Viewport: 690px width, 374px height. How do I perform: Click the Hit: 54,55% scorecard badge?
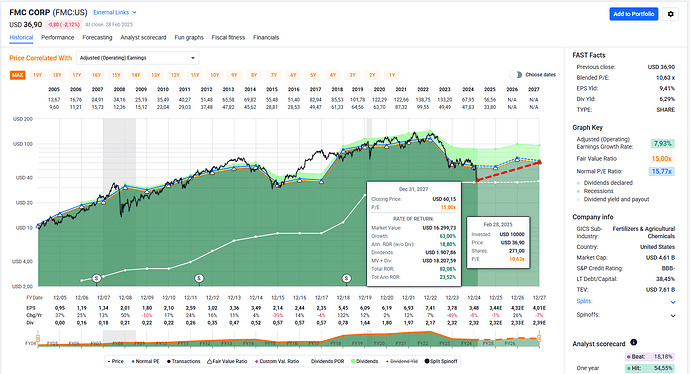point(650,368)
